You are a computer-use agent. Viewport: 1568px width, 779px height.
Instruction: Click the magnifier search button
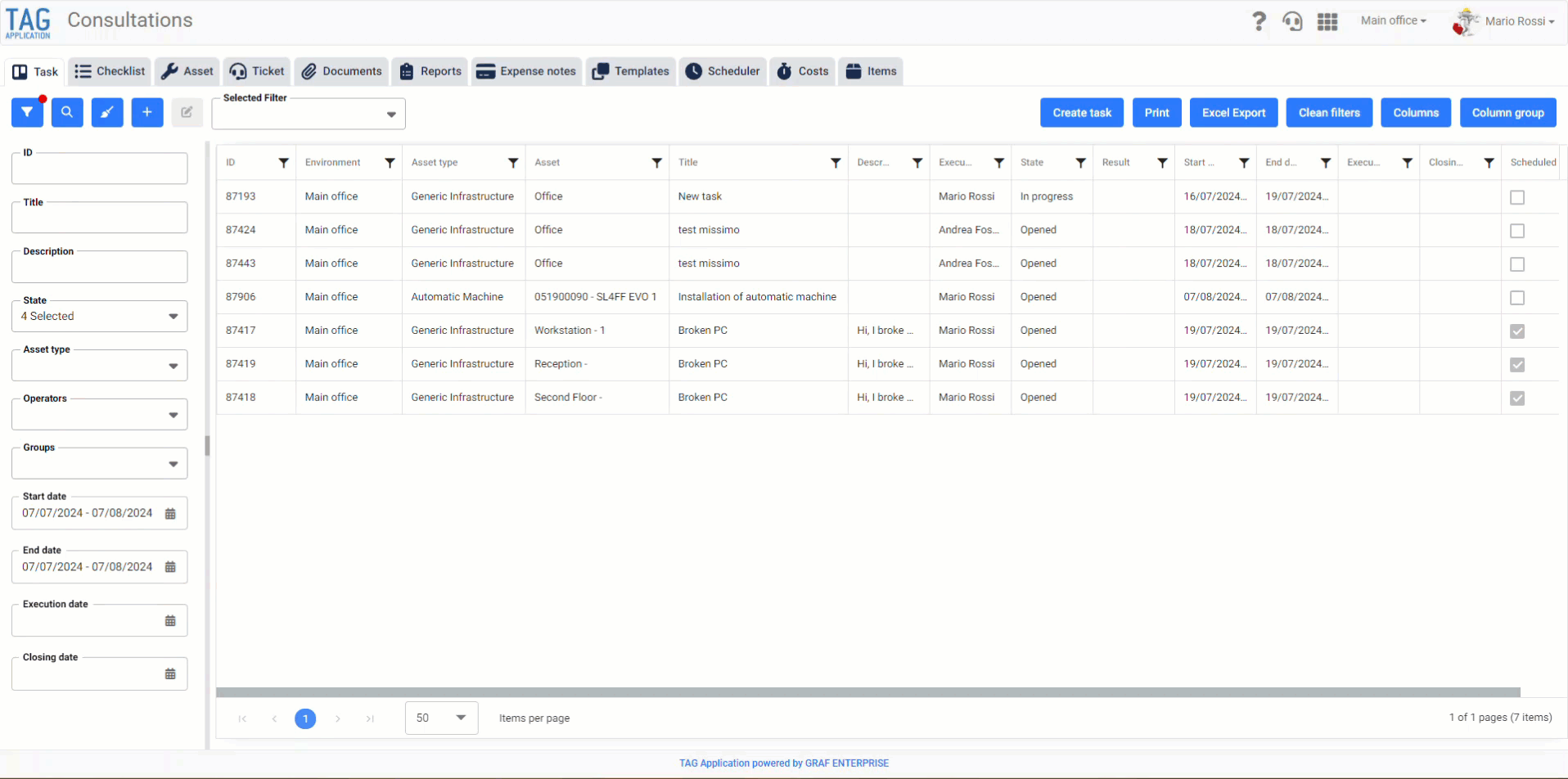coord(67,113)
